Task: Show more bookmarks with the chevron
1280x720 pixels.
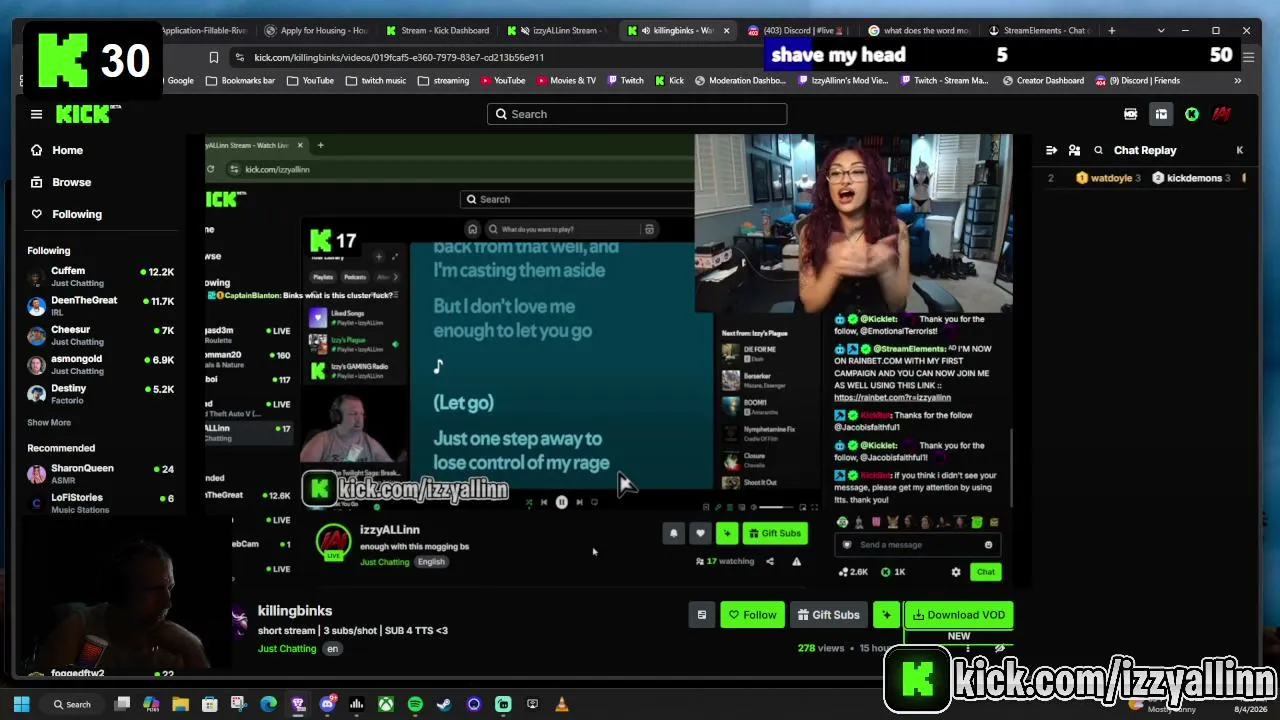Action: 1237,81
